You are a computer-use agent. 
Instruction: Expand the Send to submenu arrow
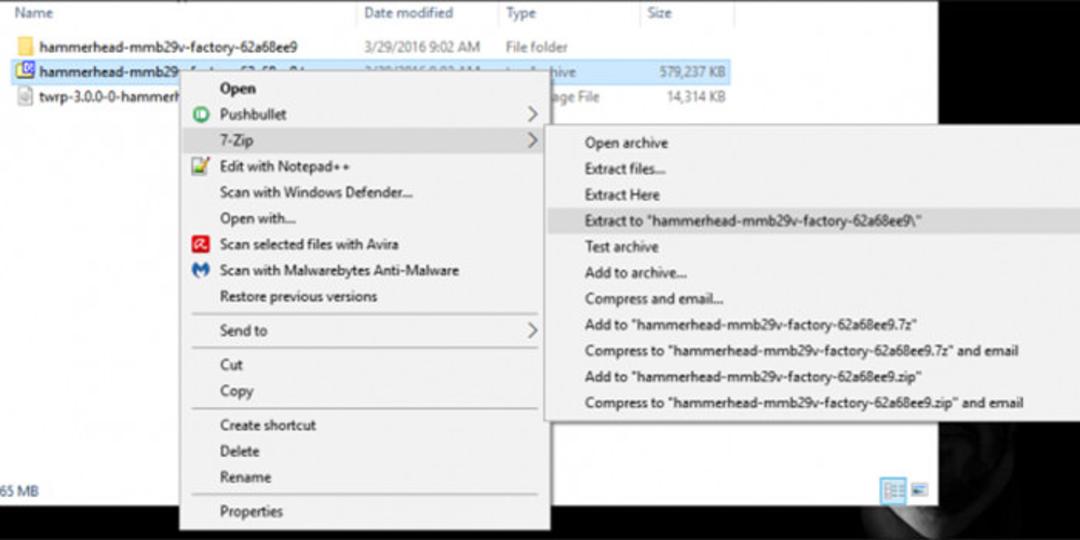[532, 331]
